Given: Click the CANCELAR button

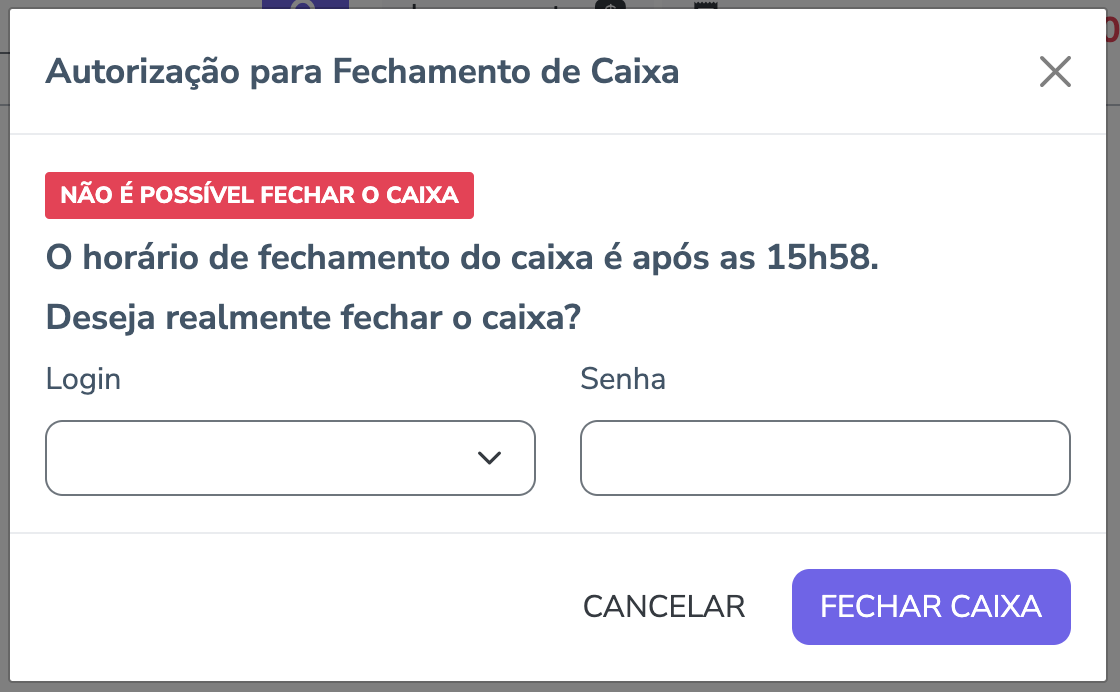Looking at the screenshot, I should [664, 607].
